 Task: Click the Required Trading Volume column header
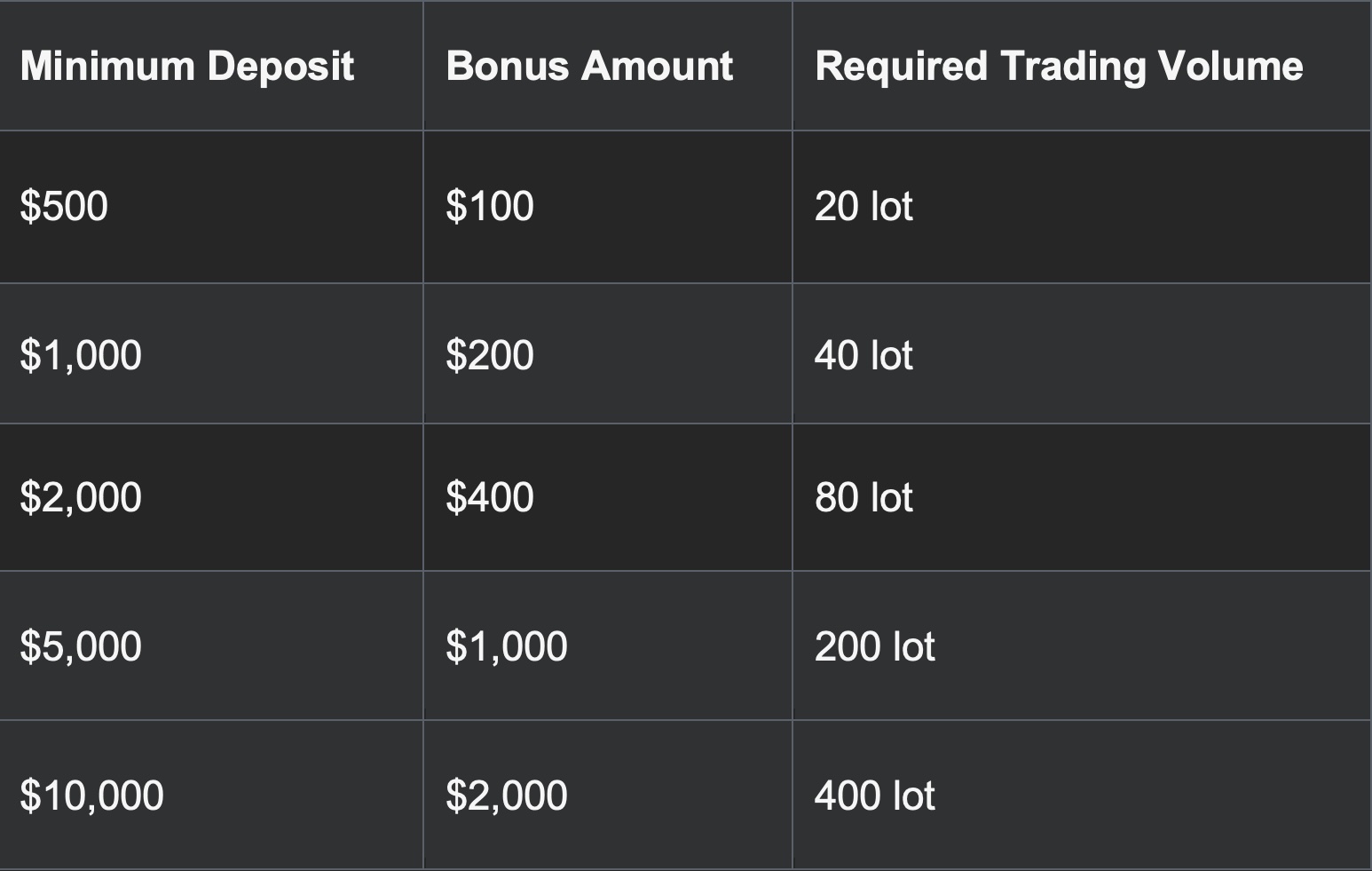coord(1058,67)
